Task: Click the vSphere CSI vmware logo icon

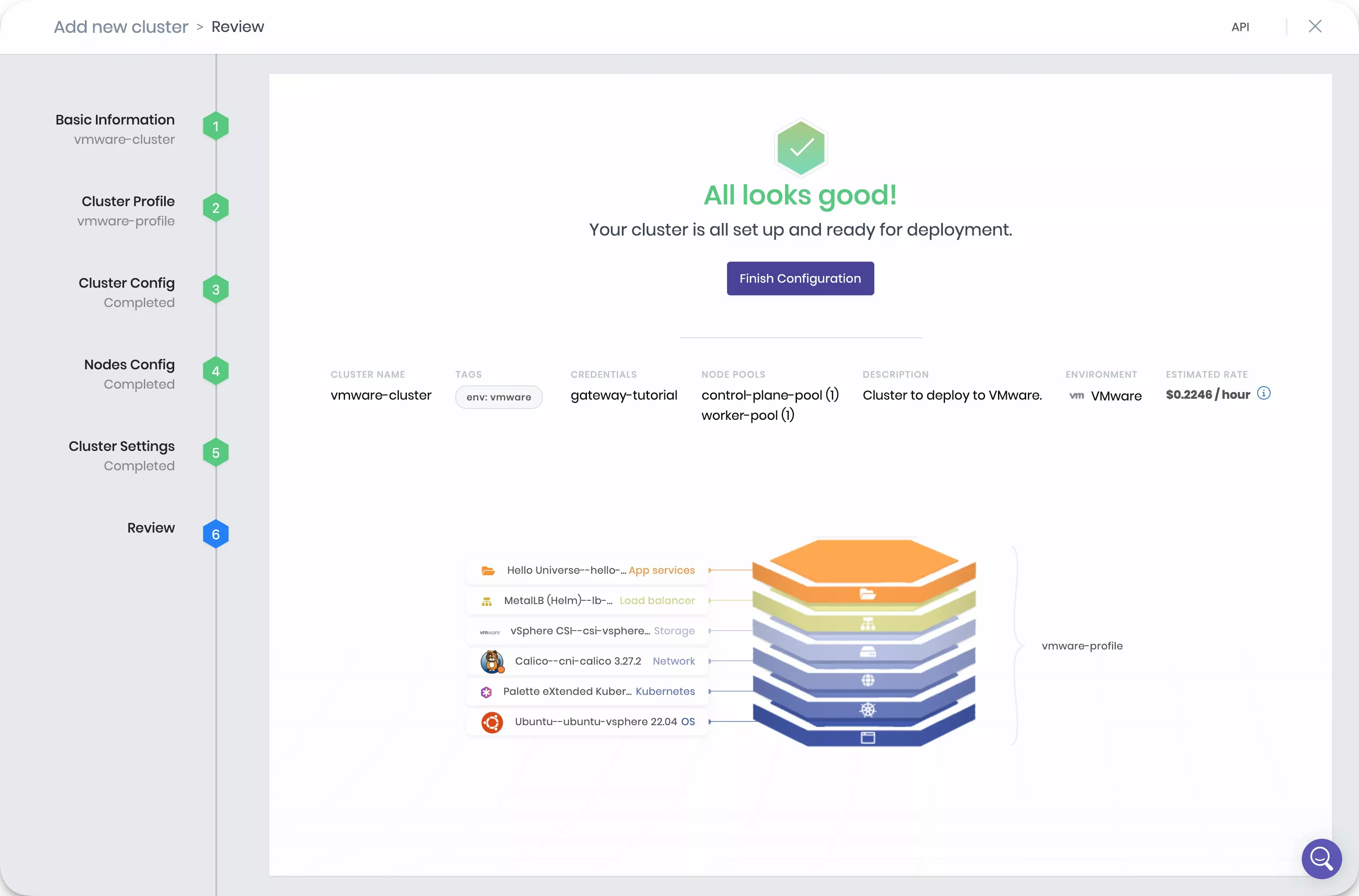Action: pos(490,632)
